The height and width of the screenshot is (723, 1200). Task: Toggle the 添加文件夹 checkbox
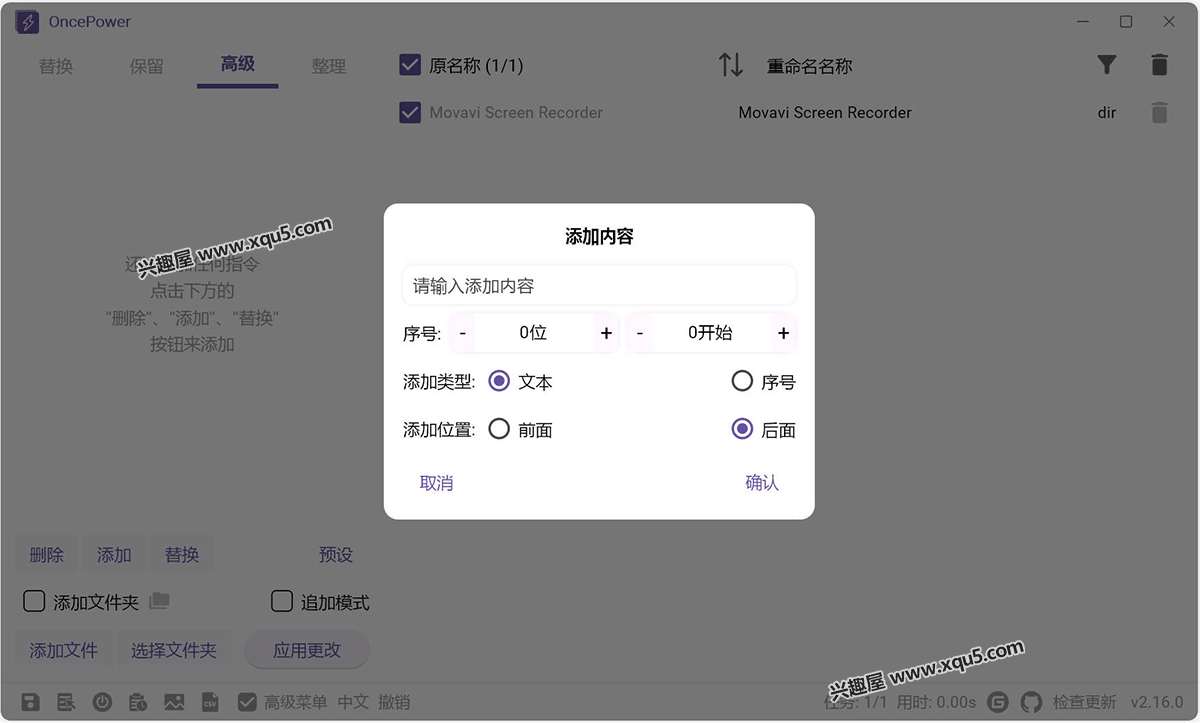point(34,601)
